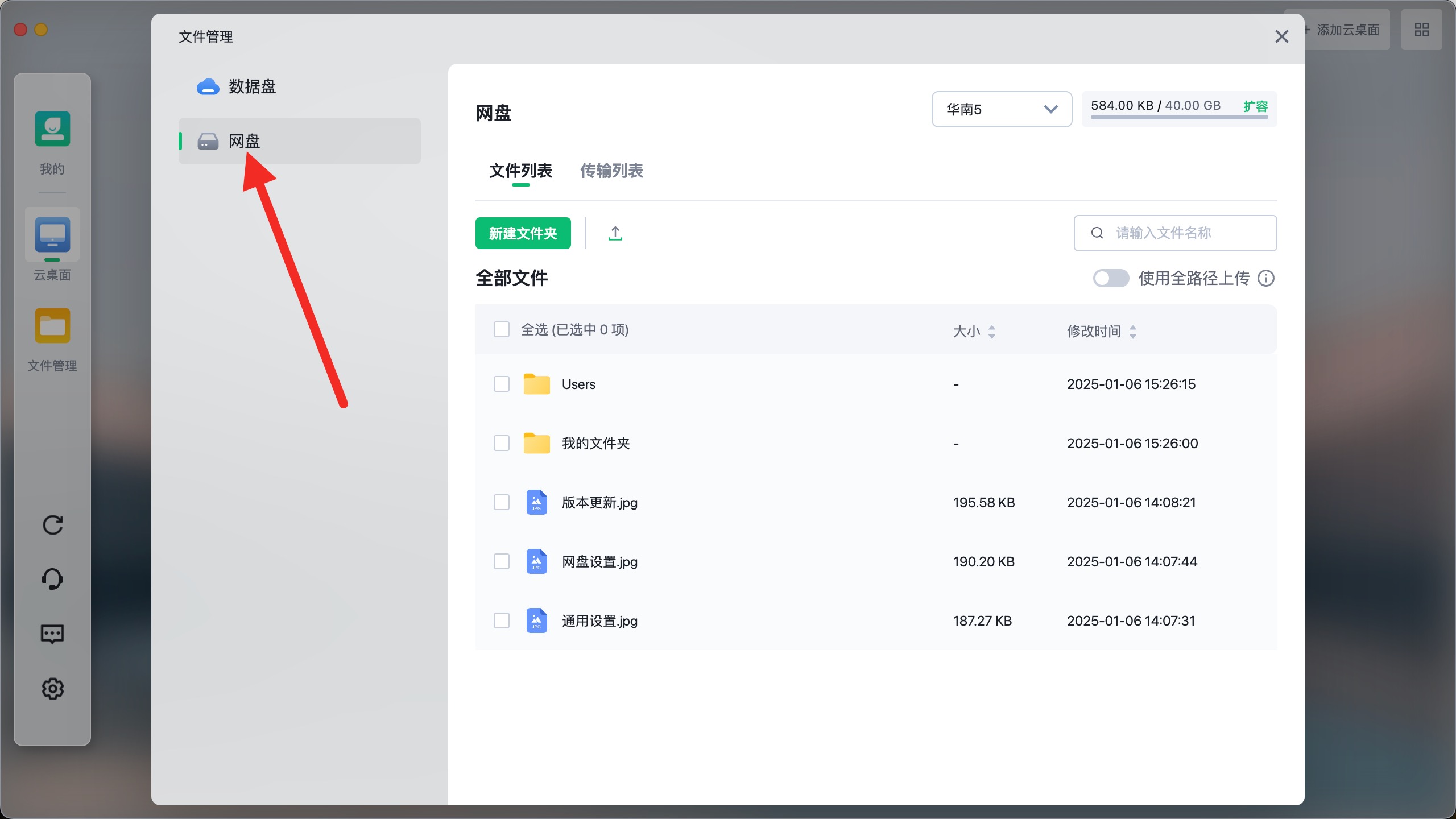Click the 版本更新.jpg file name
The height and width of the screenshot is (819, 1456).
point(599,503)
